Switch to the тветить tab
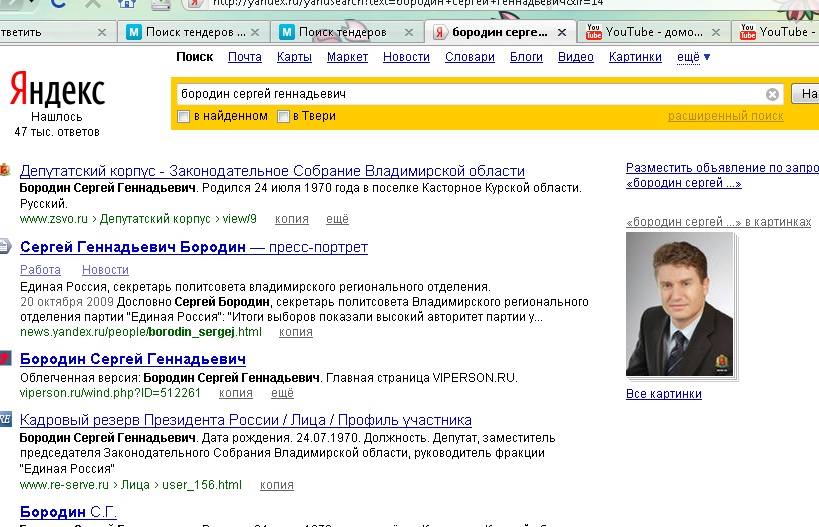Viewport: 819px width, 527px height. point(55,32)
